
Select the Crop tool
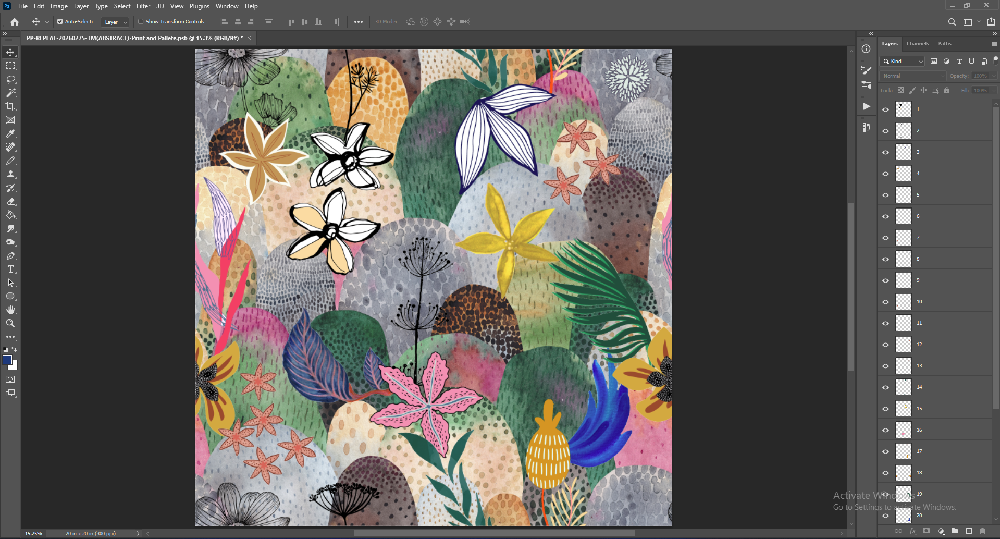(11, 107)
